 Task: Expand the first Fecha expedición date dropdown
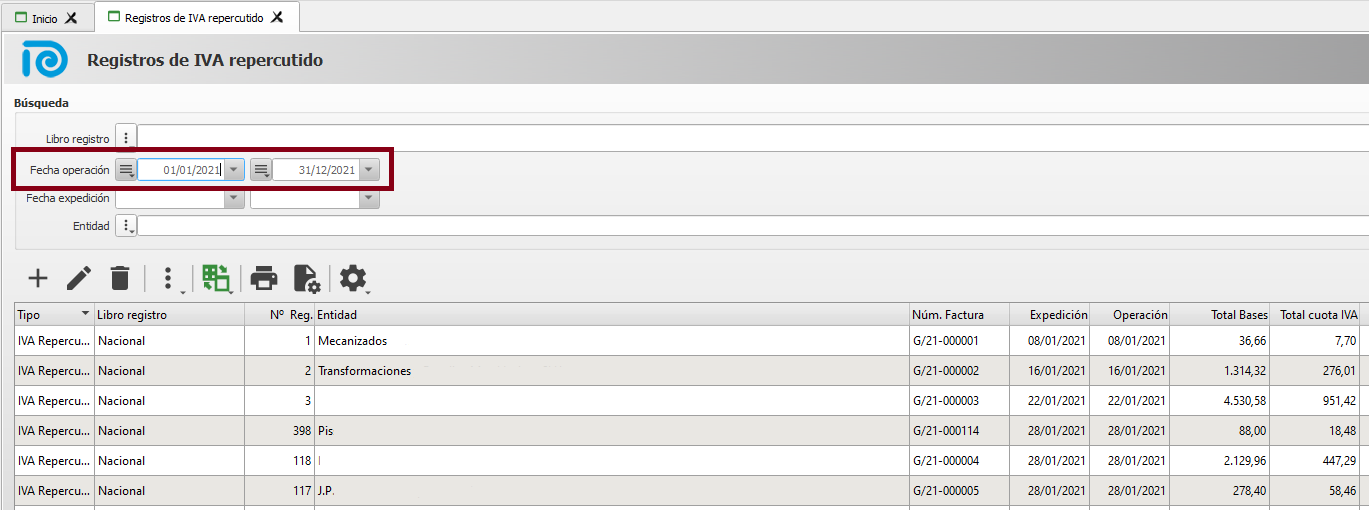(234, 198)
